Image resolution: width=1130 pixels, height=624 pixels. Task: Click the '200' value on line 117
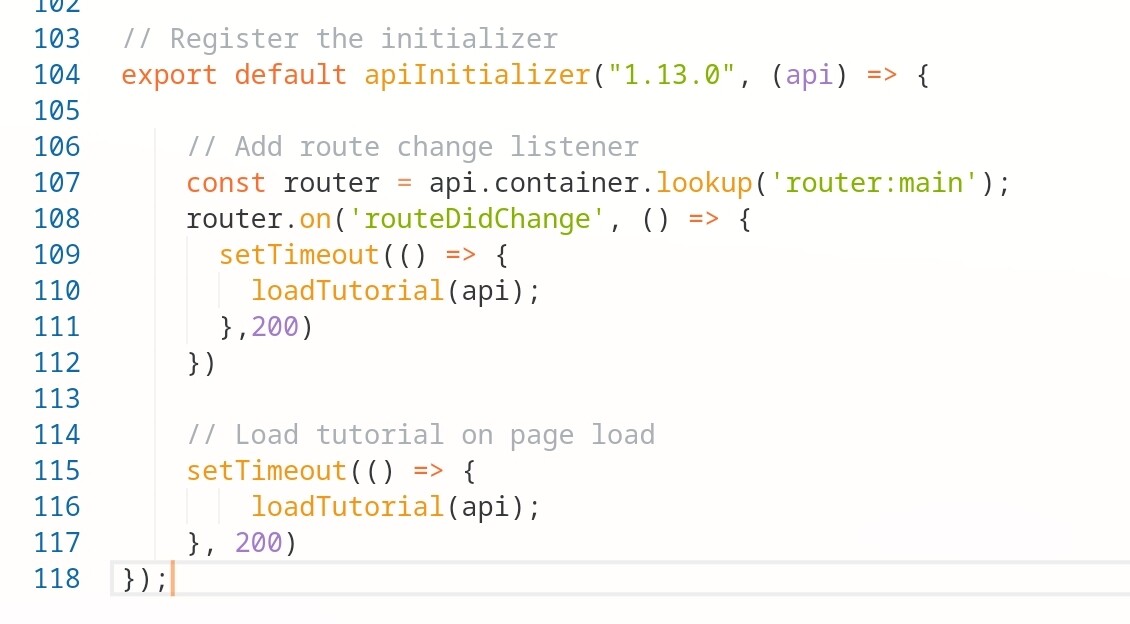tap(259, 543)
